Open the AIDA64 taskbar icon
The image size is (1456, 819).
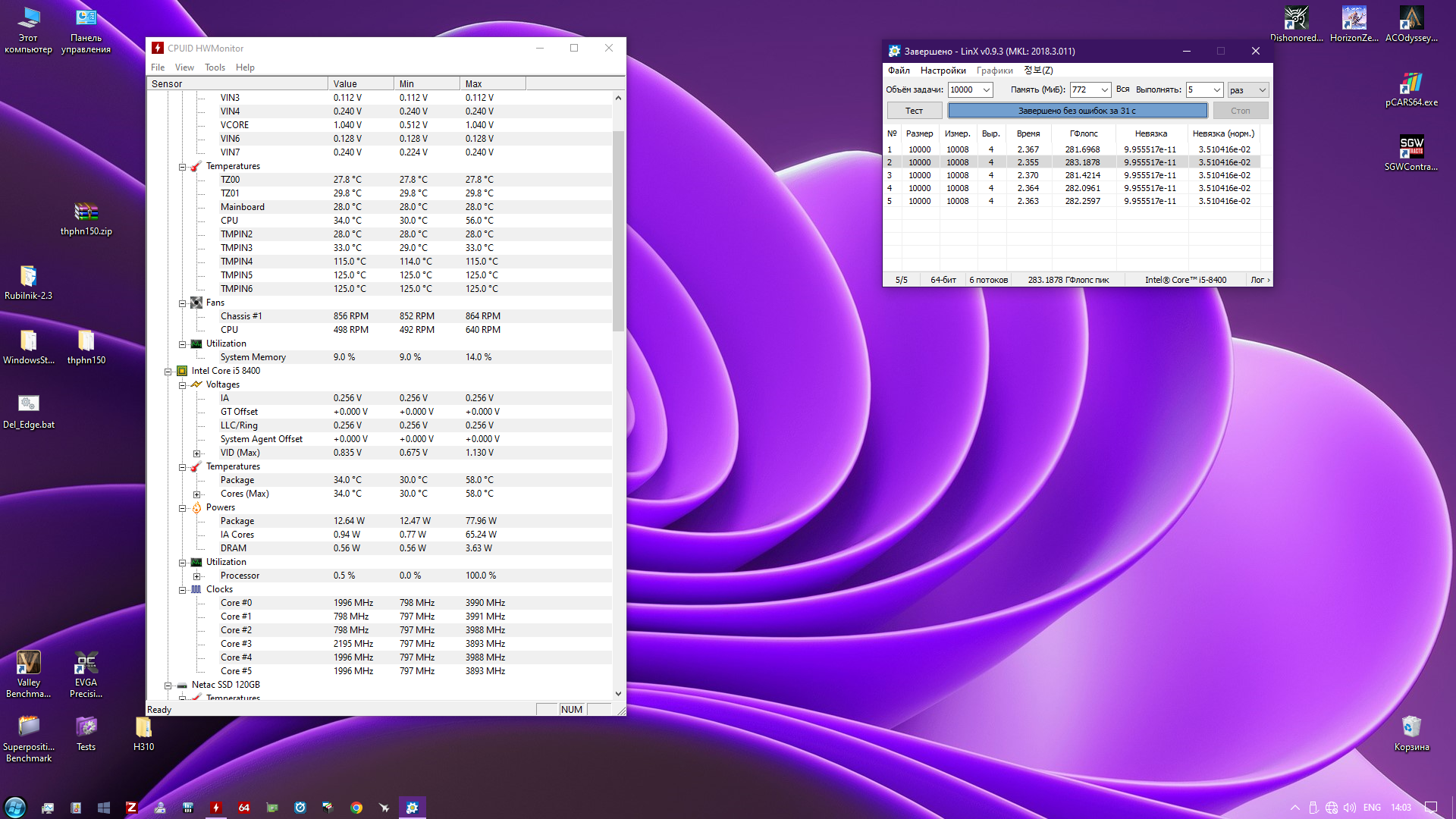click(244, 808)
